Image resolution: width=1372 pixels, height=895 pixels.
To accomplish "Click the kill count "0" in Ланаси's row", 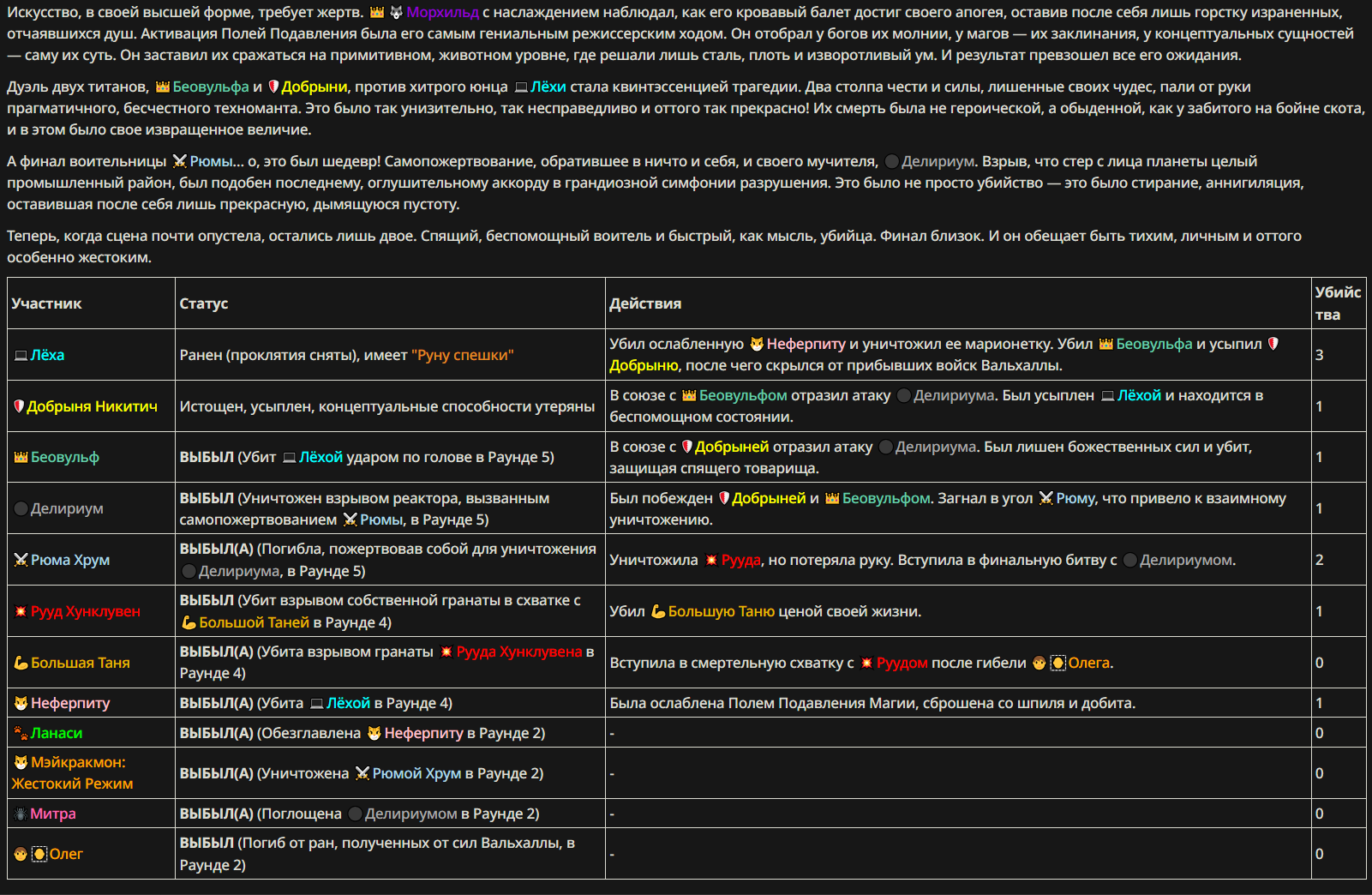I will tap(1320, 733).
